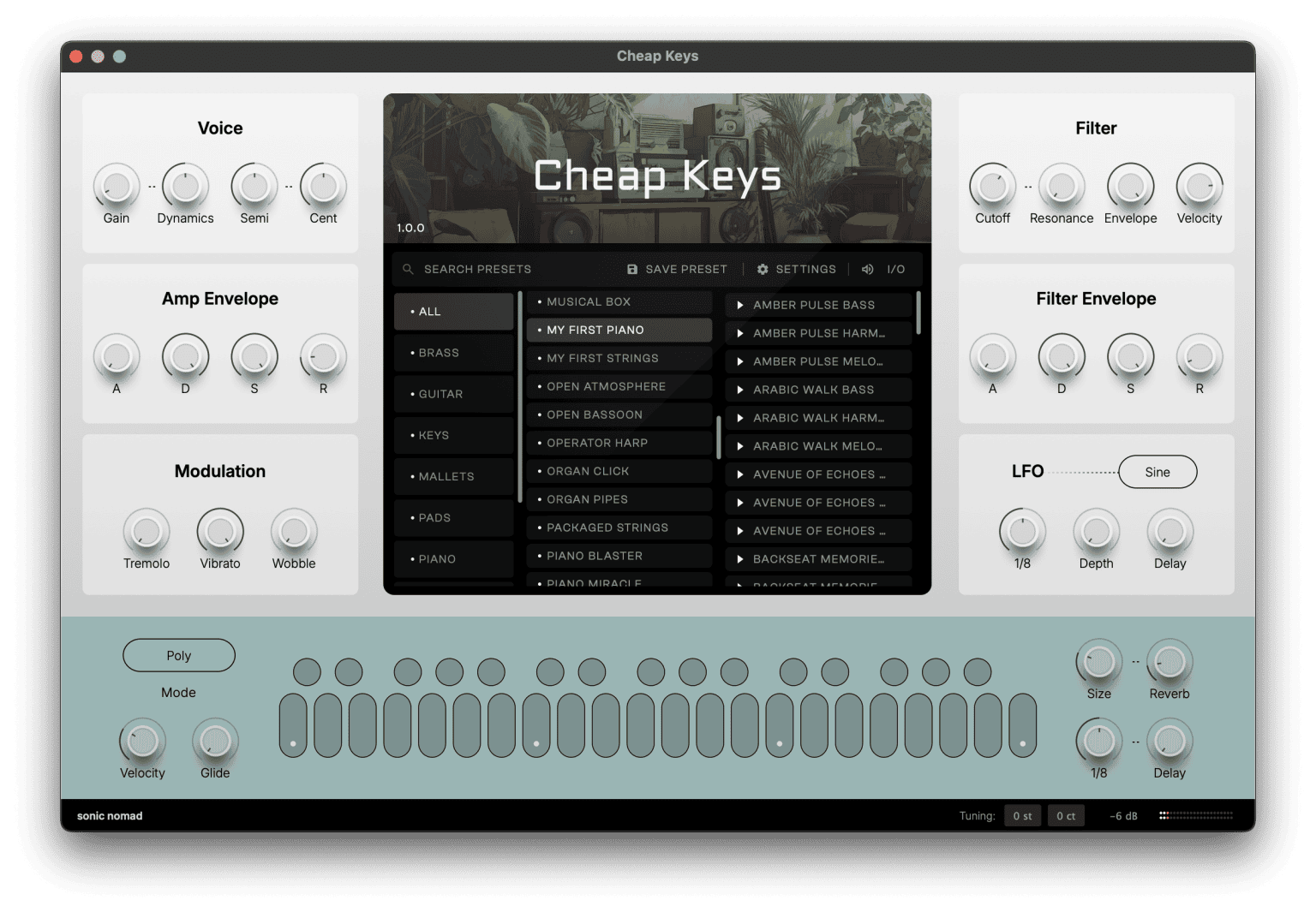
Task: Toggle the link between Gain and Dynamics
Action: (x=152, y=187)
